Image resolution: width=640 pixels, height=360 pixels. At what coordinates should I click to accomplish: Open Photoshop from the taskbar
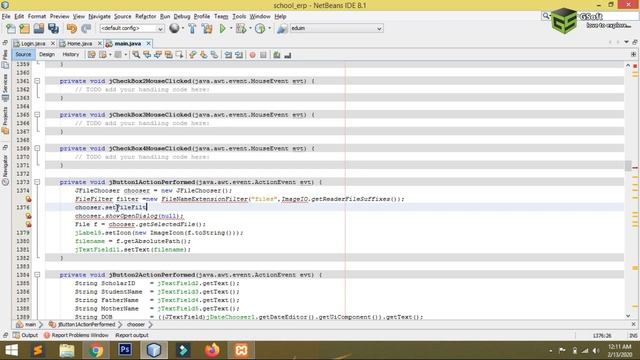[125, 350]
